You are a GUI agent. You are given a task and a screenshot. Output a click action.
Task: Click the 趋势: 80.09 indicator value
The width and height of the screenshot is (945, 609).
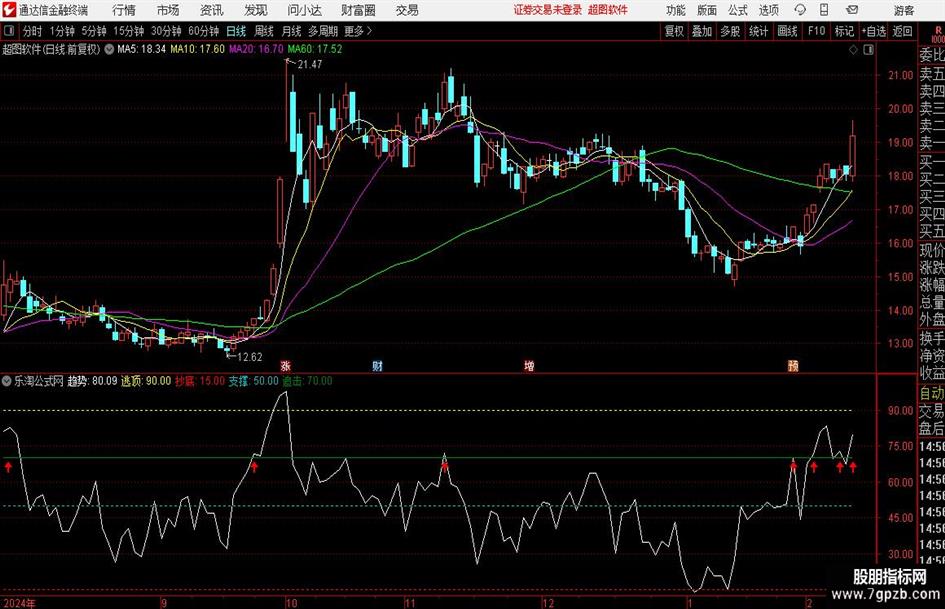92,381
